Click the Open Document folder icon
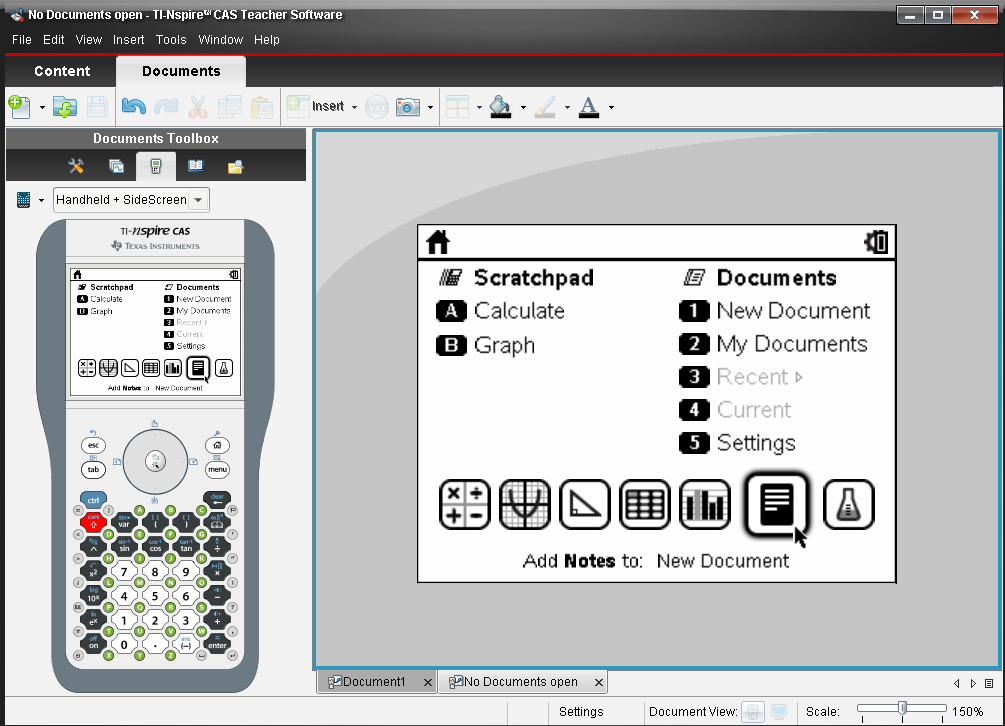1005x726 pixels. point(65,107)
